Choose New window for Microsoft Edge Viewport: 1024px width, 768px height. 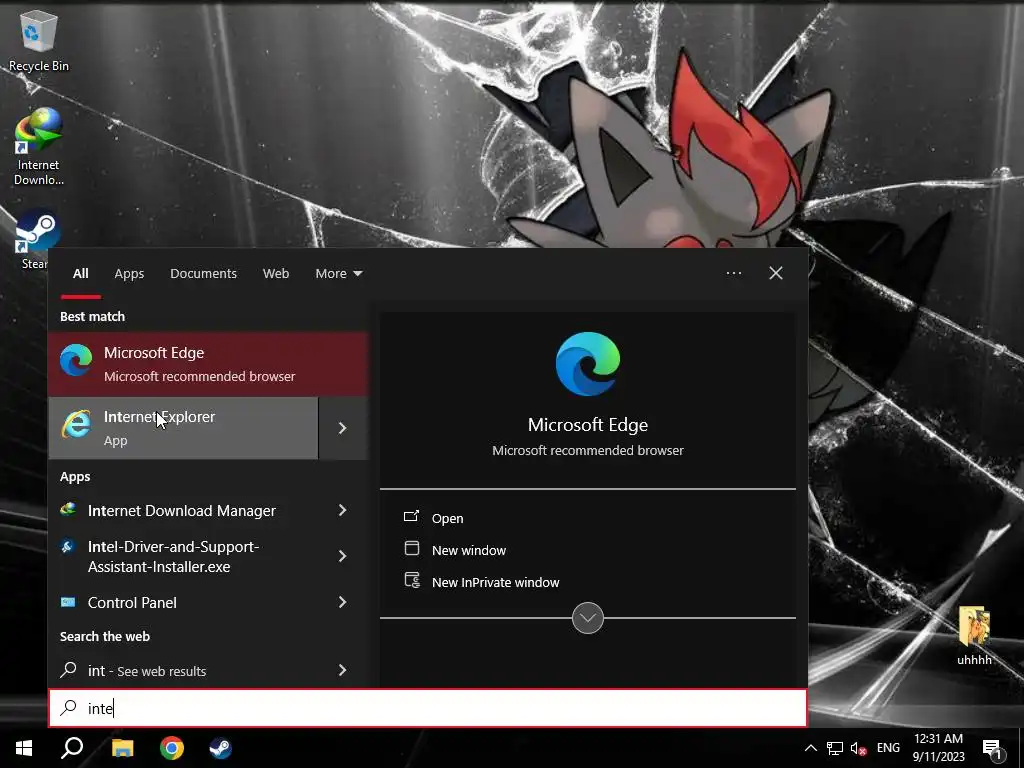point(469,550)
